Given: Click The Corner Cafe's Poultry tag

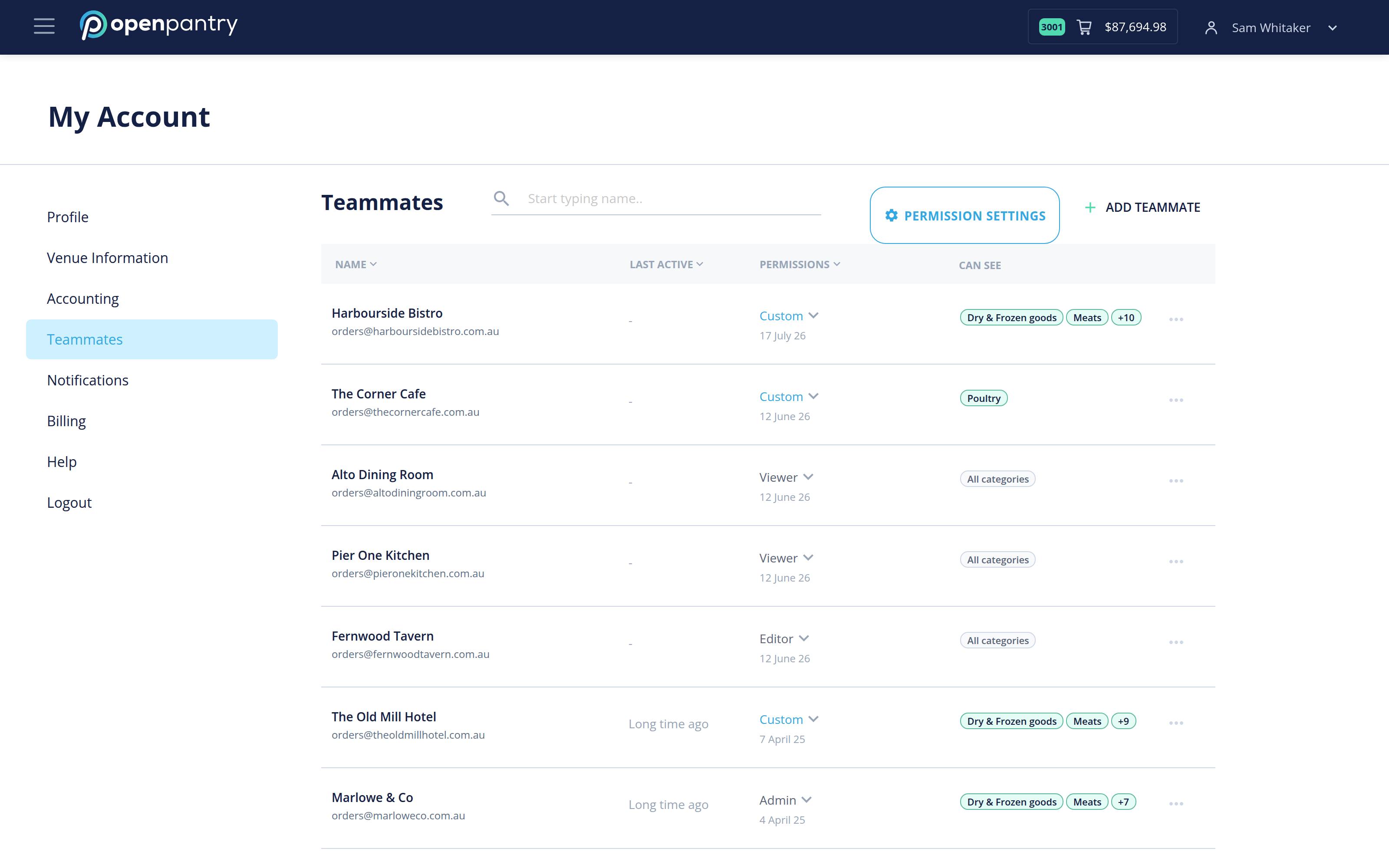Looking at the screenshot, I should [983, 398].
